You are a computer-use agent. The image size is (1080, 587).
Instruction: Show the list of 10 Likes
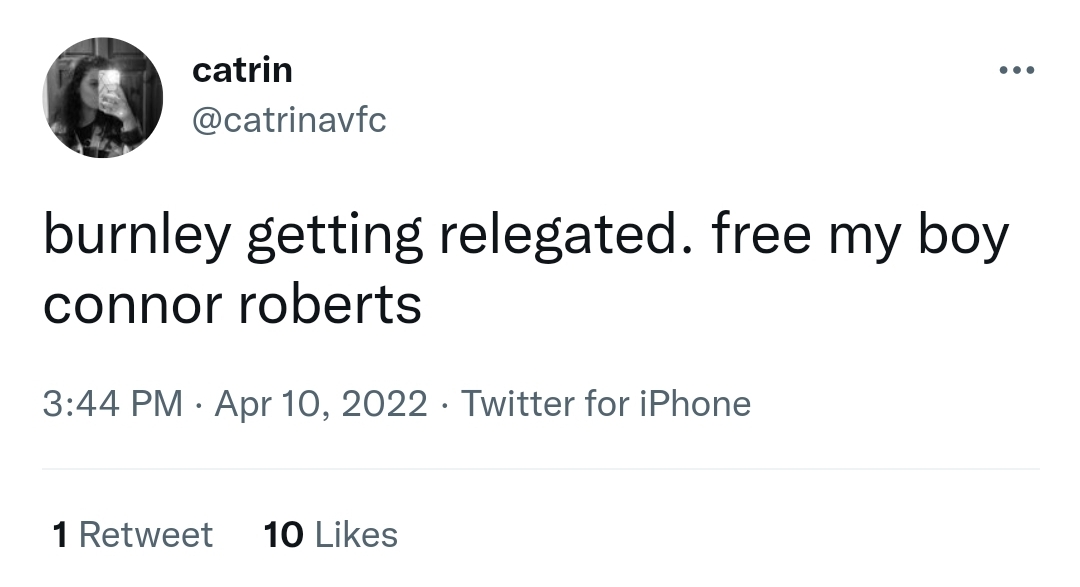click(x=330, y=535)
